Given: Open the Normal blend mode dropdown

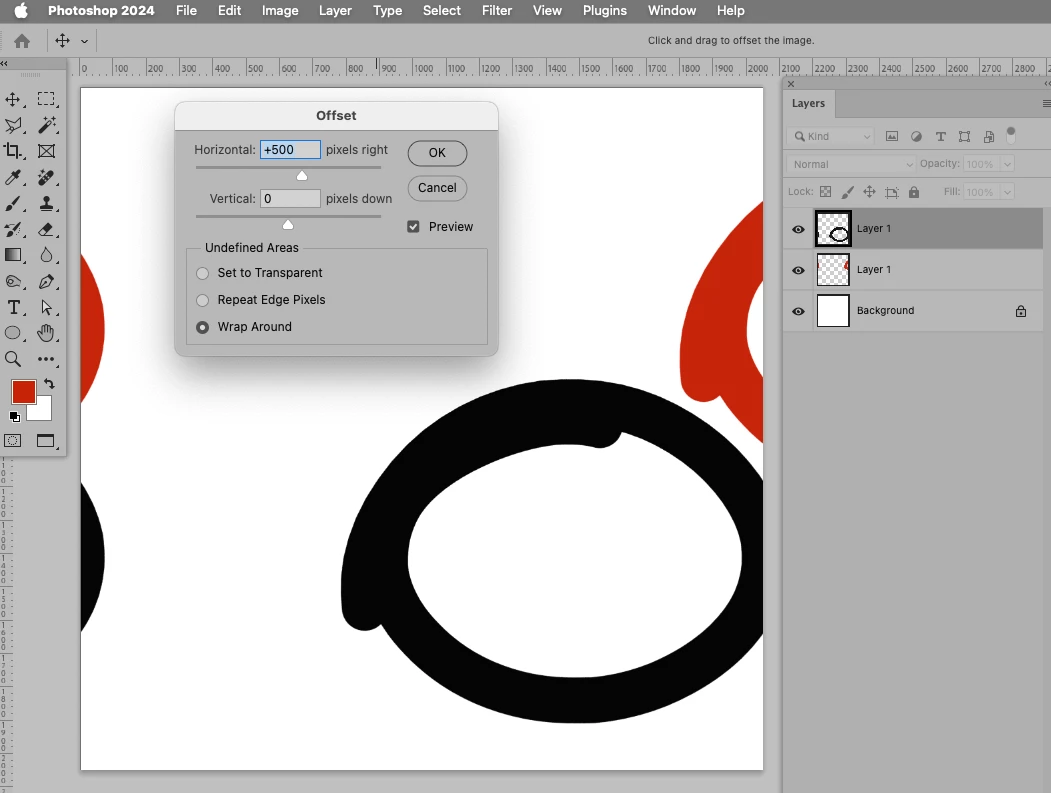Looking at the screenshot, I should [x=851, y=164].
